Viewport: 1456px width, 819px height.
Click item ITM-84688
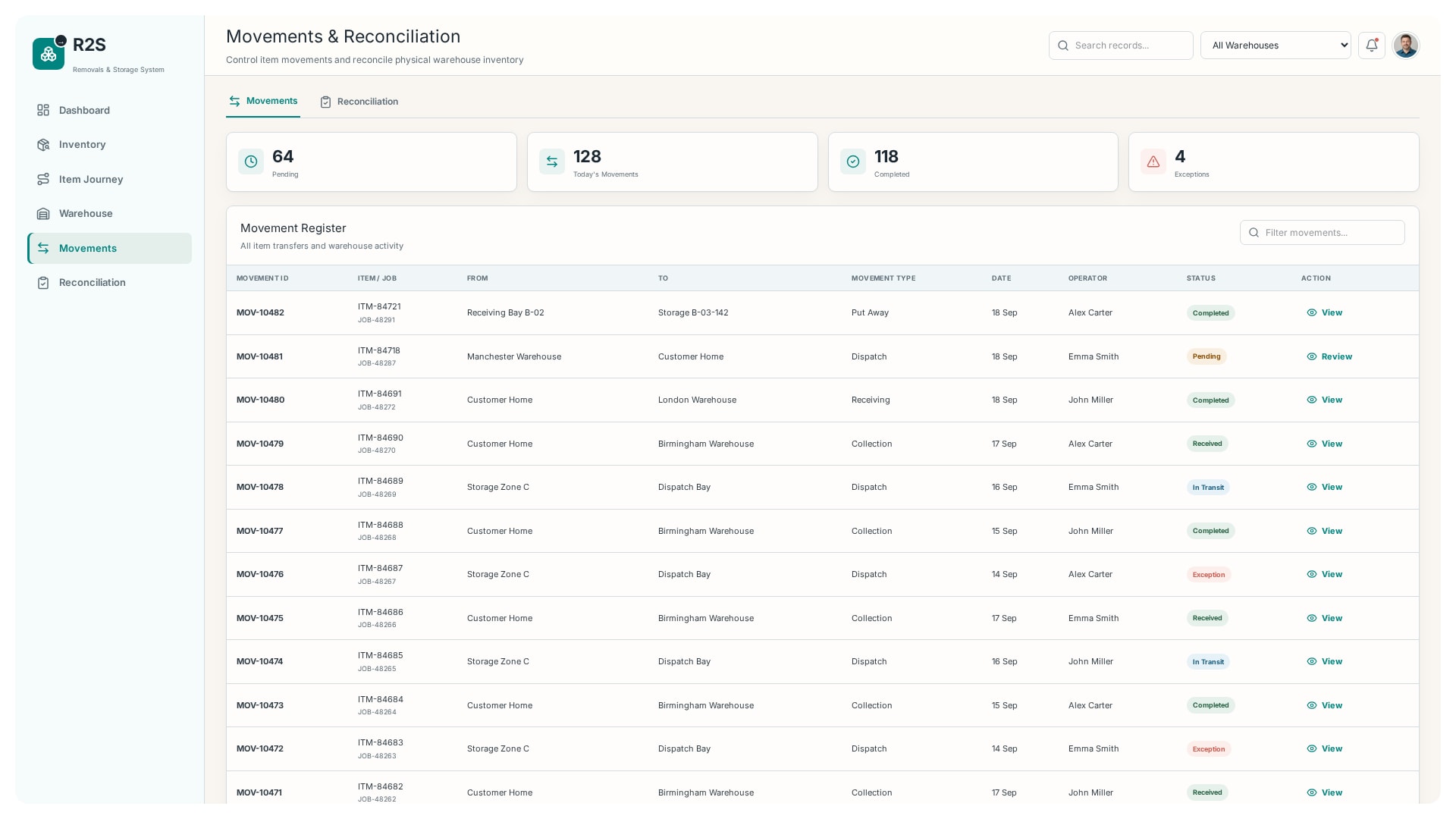[x=381, y=525]
